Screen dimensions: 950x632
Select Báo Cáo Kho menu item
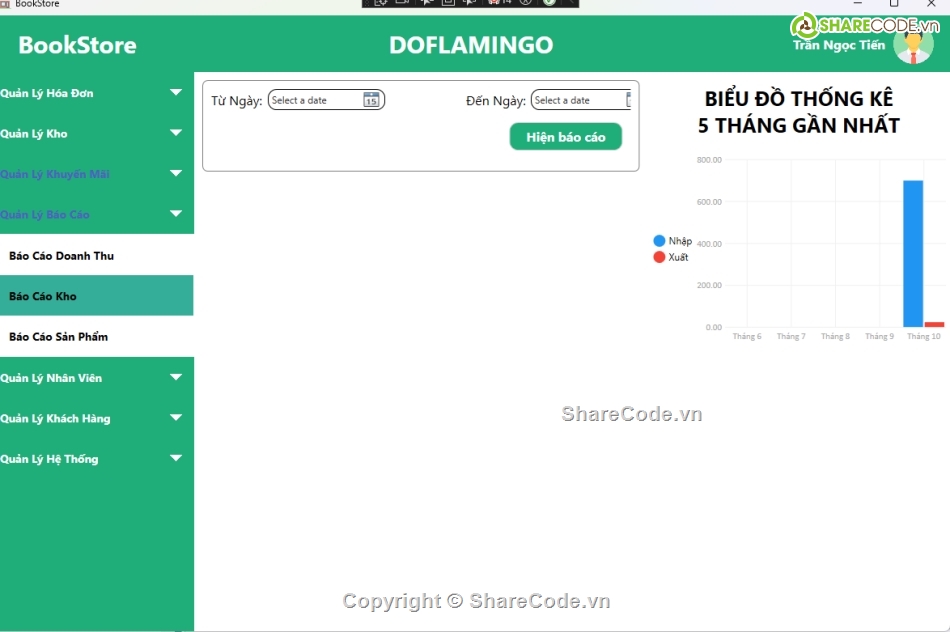coord(43,296)
